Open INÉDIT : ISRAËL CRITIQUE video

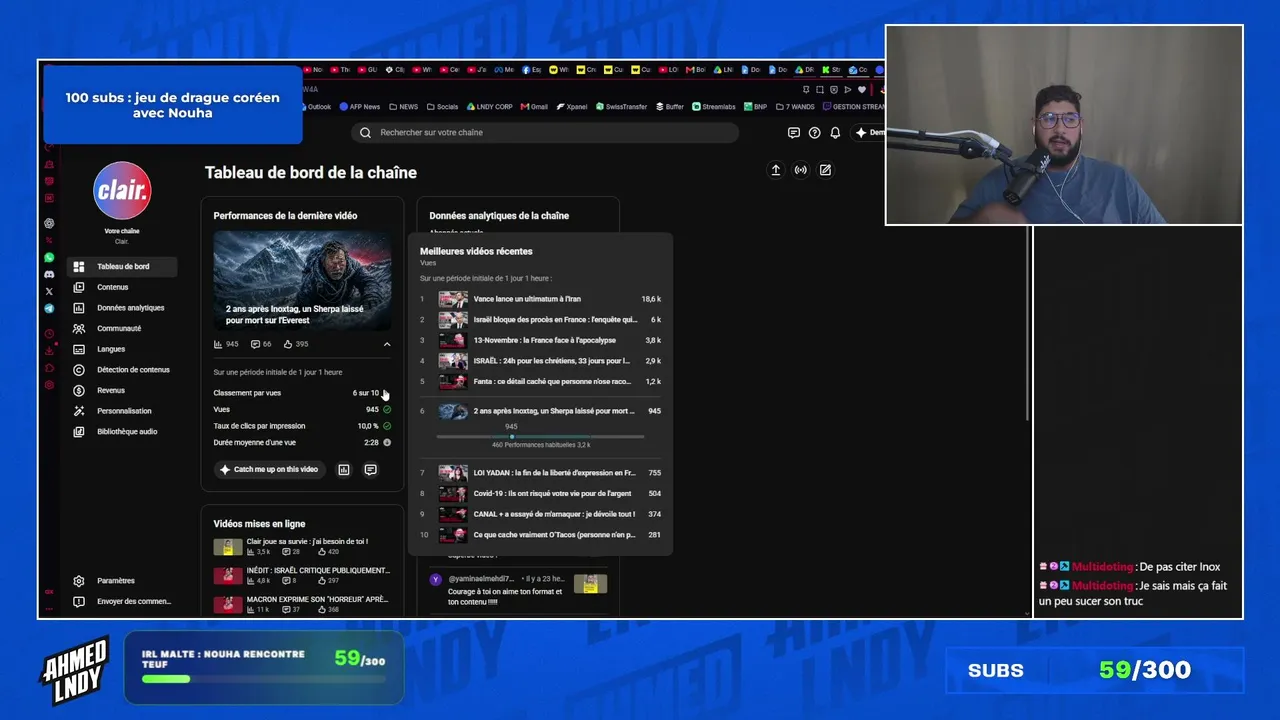pyautogui.click(x=302, y=575)
